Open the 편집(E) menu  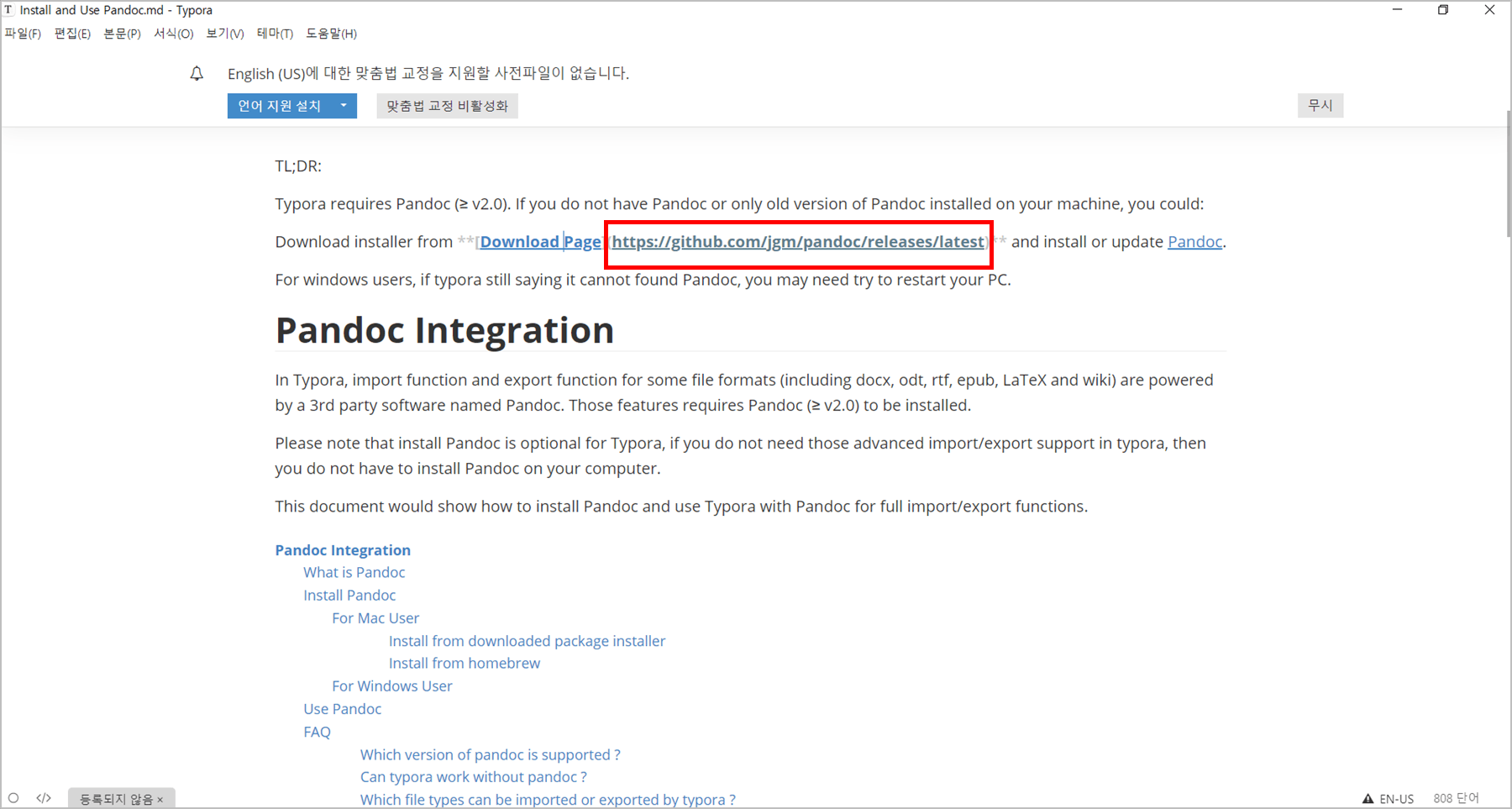(72, 34)
